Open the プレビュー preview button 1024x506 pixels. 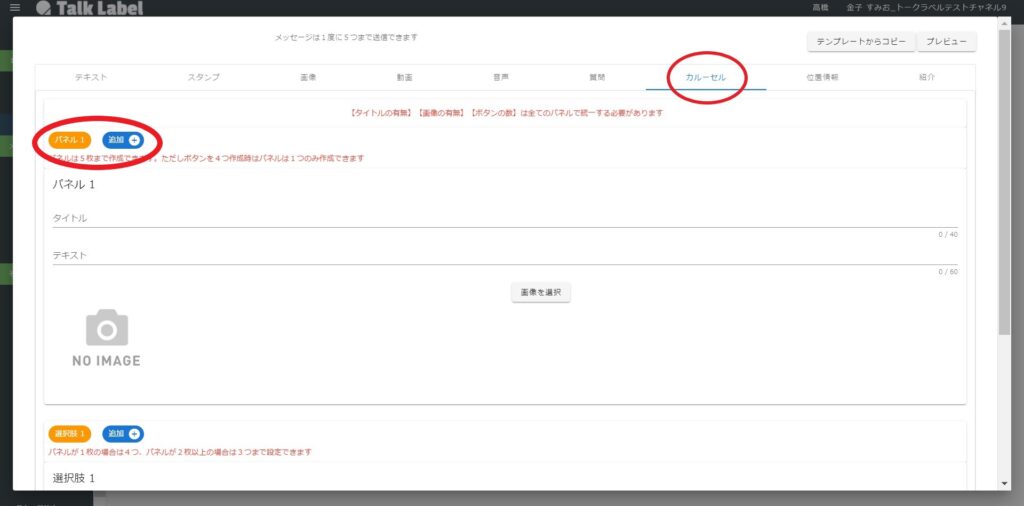coord(946,42)
